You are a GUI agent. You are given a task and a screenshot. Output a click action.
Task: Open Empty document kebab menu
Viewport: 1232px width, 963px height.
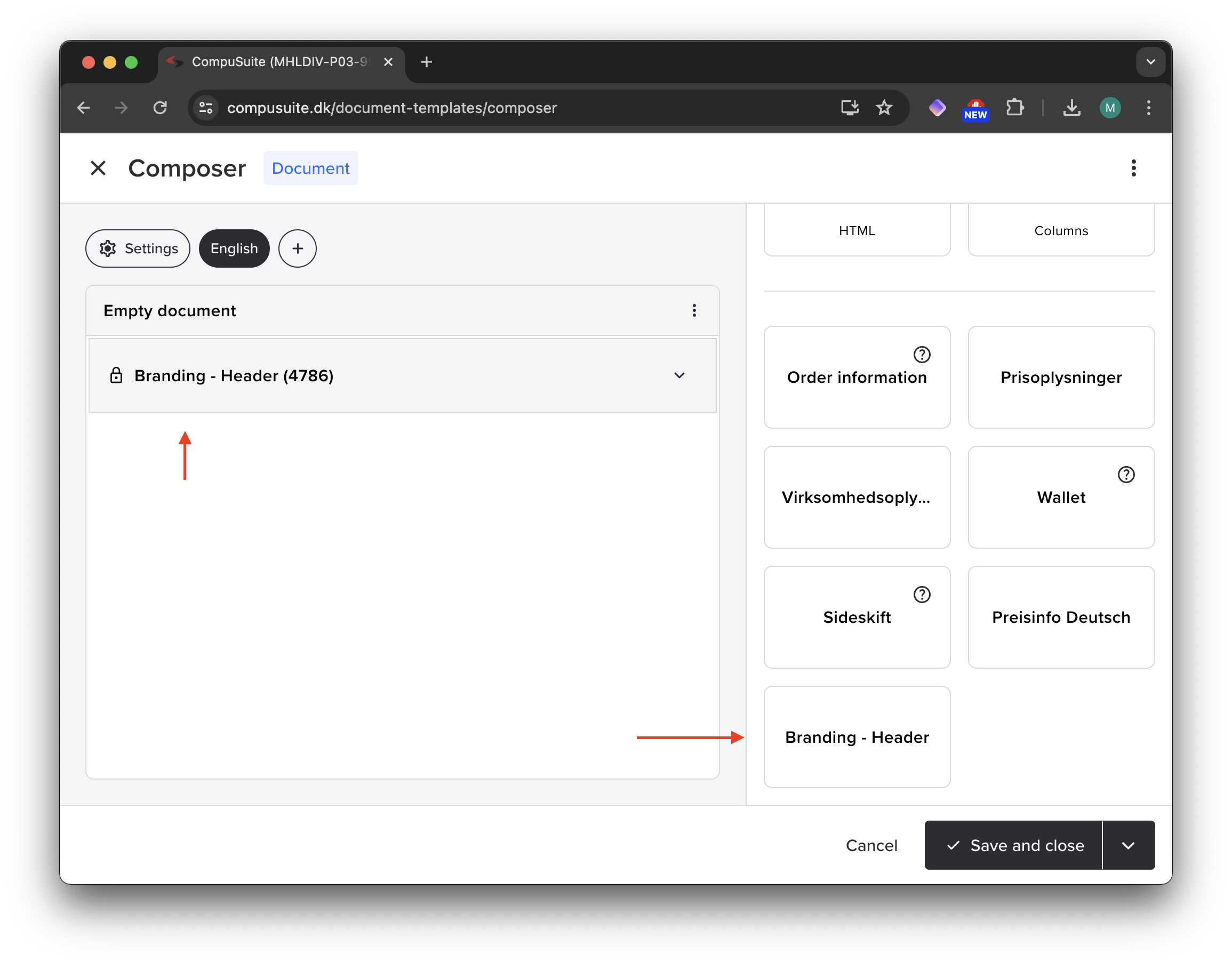(694, 310)
